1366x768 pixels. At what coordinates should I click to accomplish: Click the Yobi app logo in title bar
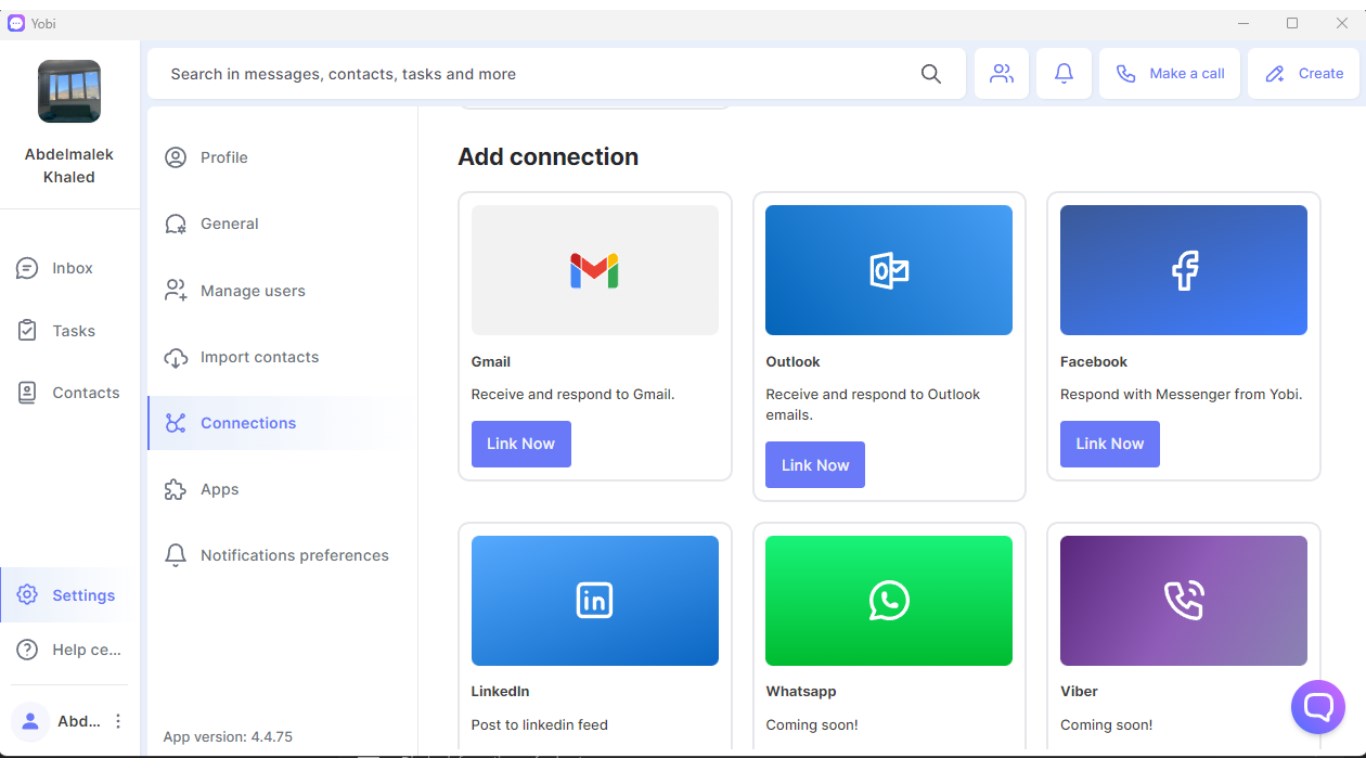pyautogui.click(x=15, y=23)
